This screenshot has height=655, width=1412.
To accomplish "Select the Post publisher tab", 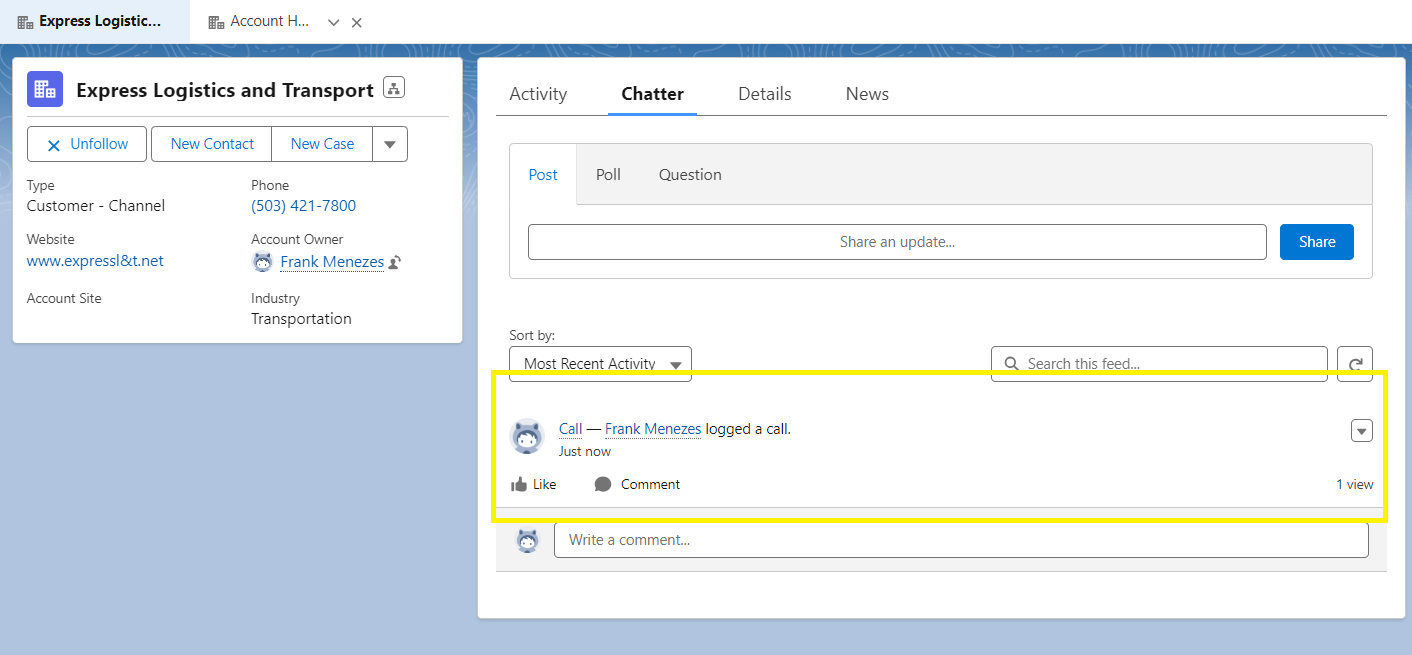I will (x=543, y=175).
